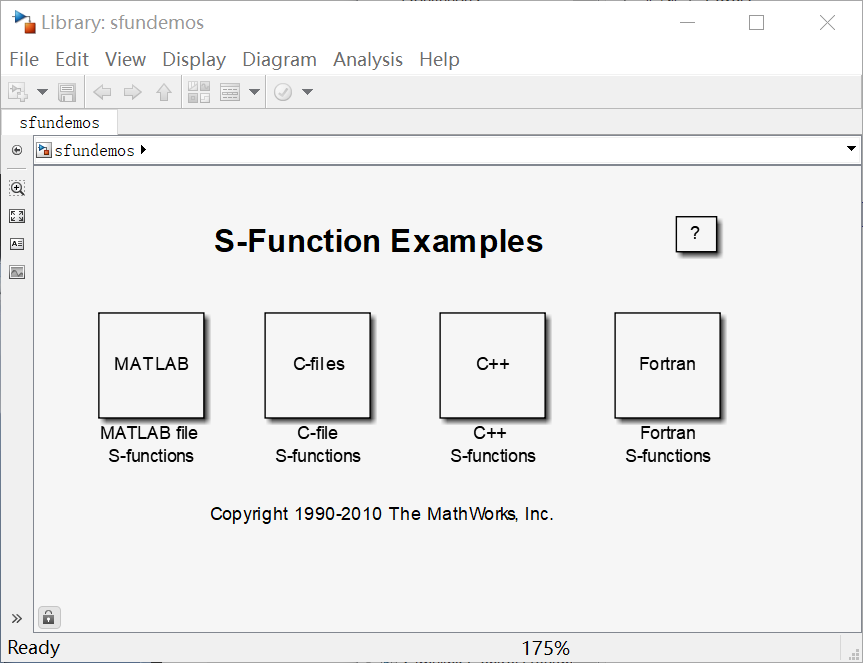Select the Zoom tool in palette
The width and height of the screenshot is (863, 663).
(x=17, y=188)
